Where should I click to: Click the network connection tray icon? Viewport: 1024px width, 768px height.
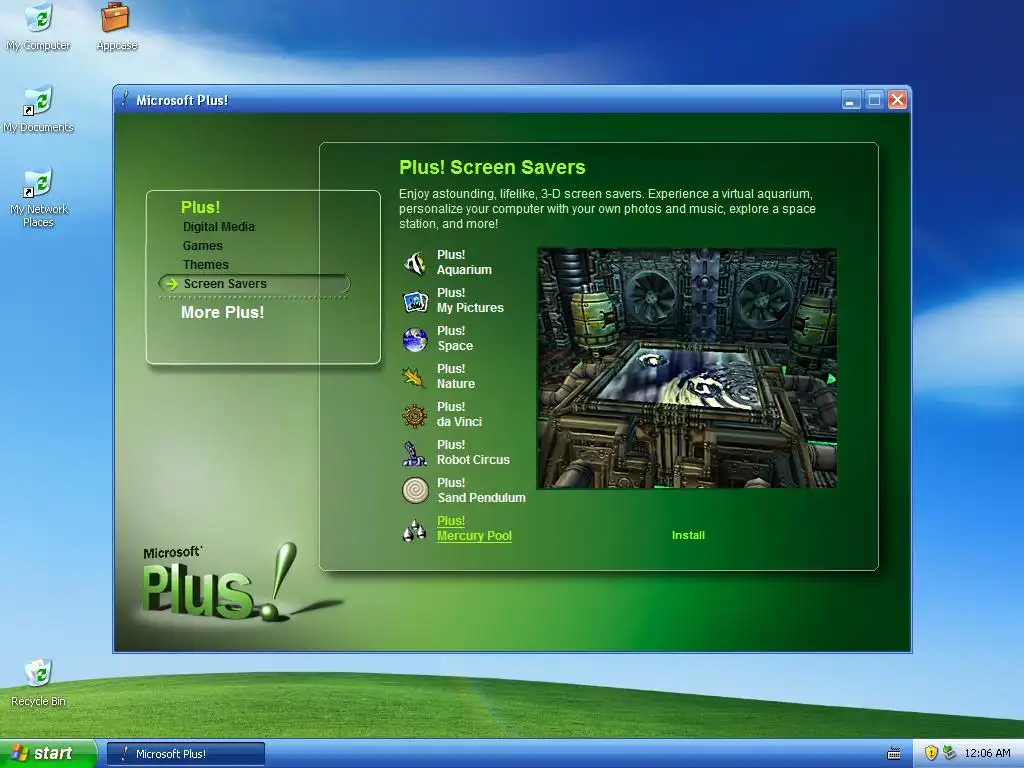click(x=950, y=753)
